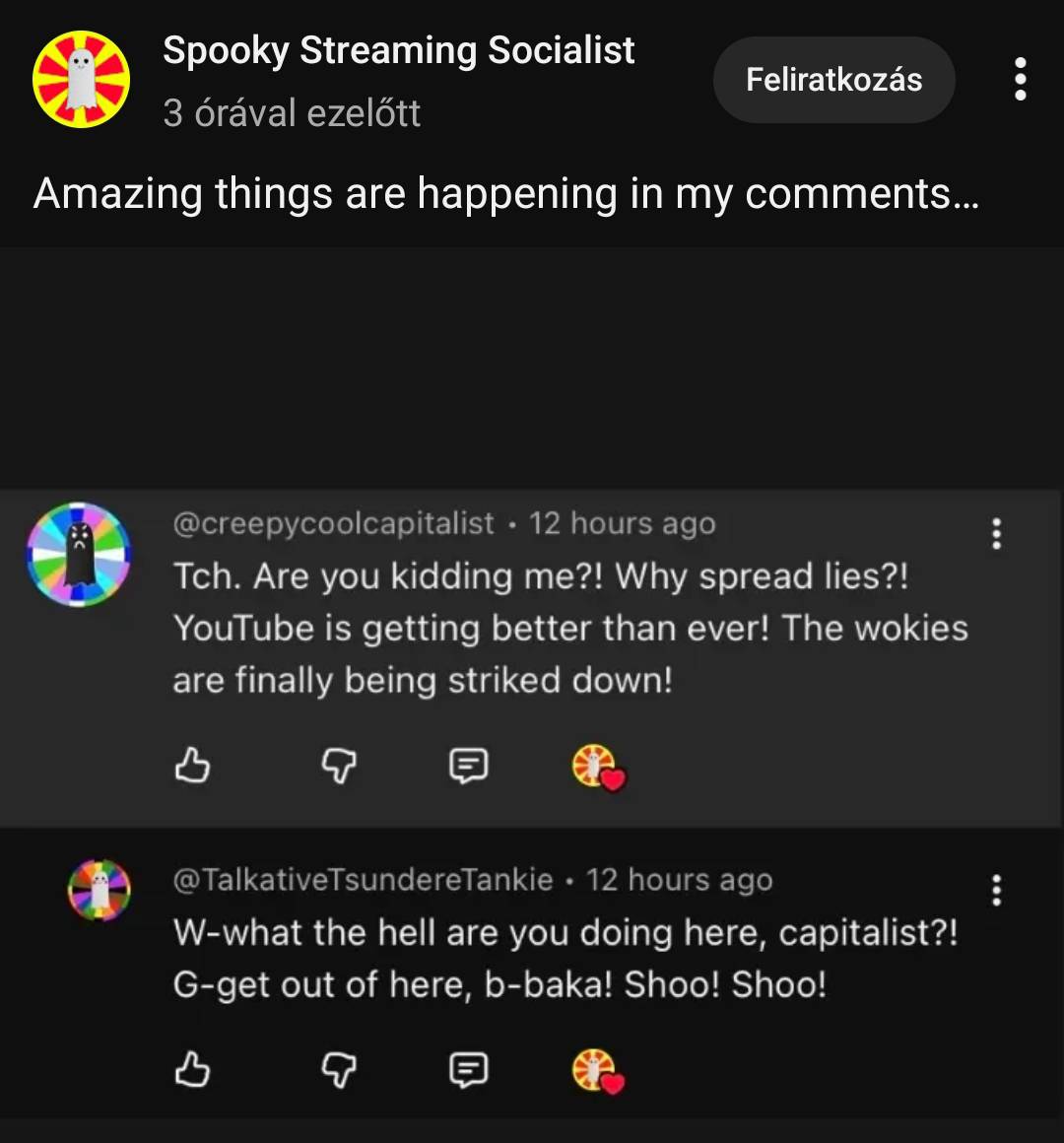Click the "3 órával ezelőtt" post timestamp
The image size is (1064, 1143).
click(x=292, y=113)
